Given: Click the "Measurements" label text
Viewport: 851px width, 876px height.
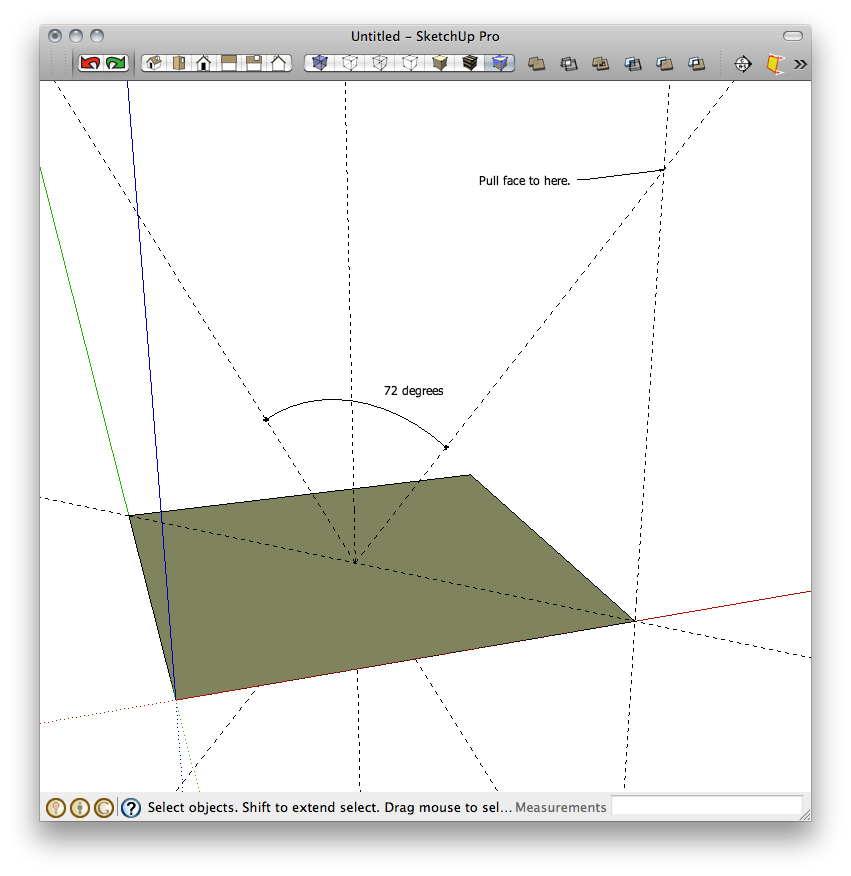Looking at the screenshot, I should (x=560, y=807).
